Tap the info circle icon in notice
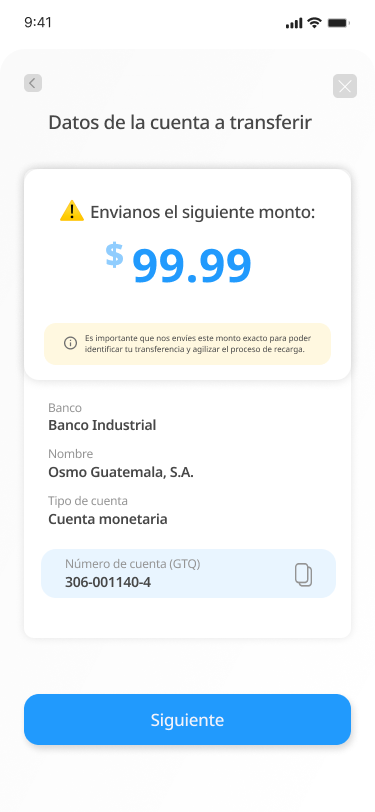Viewport: 375px width, 812px height. [x=70, y=343]
